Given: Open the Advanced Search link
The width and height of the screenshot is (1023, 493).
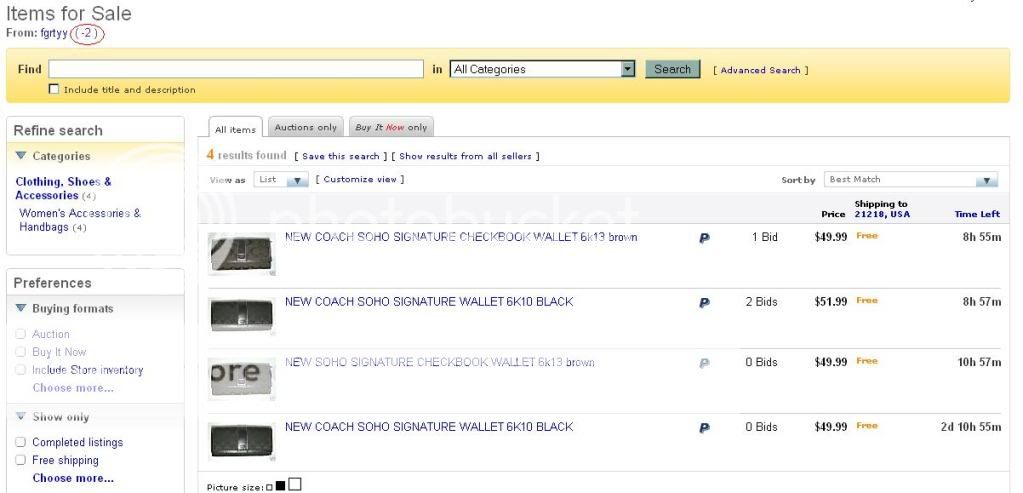Looking at the screenshot, I should click(760, 70).
